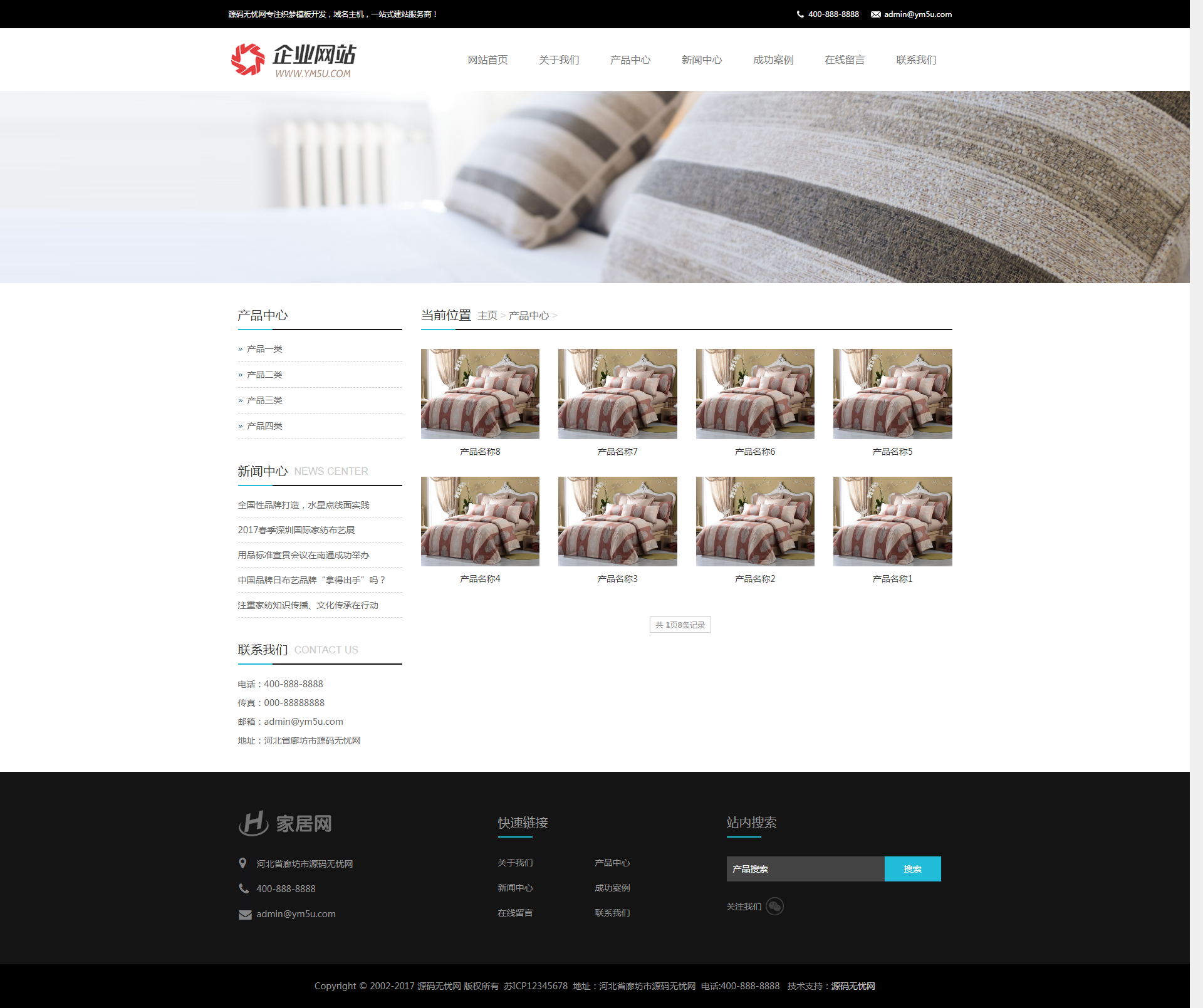
Task: Click the location pin icon in footer
Action: [x=242, y=863]
